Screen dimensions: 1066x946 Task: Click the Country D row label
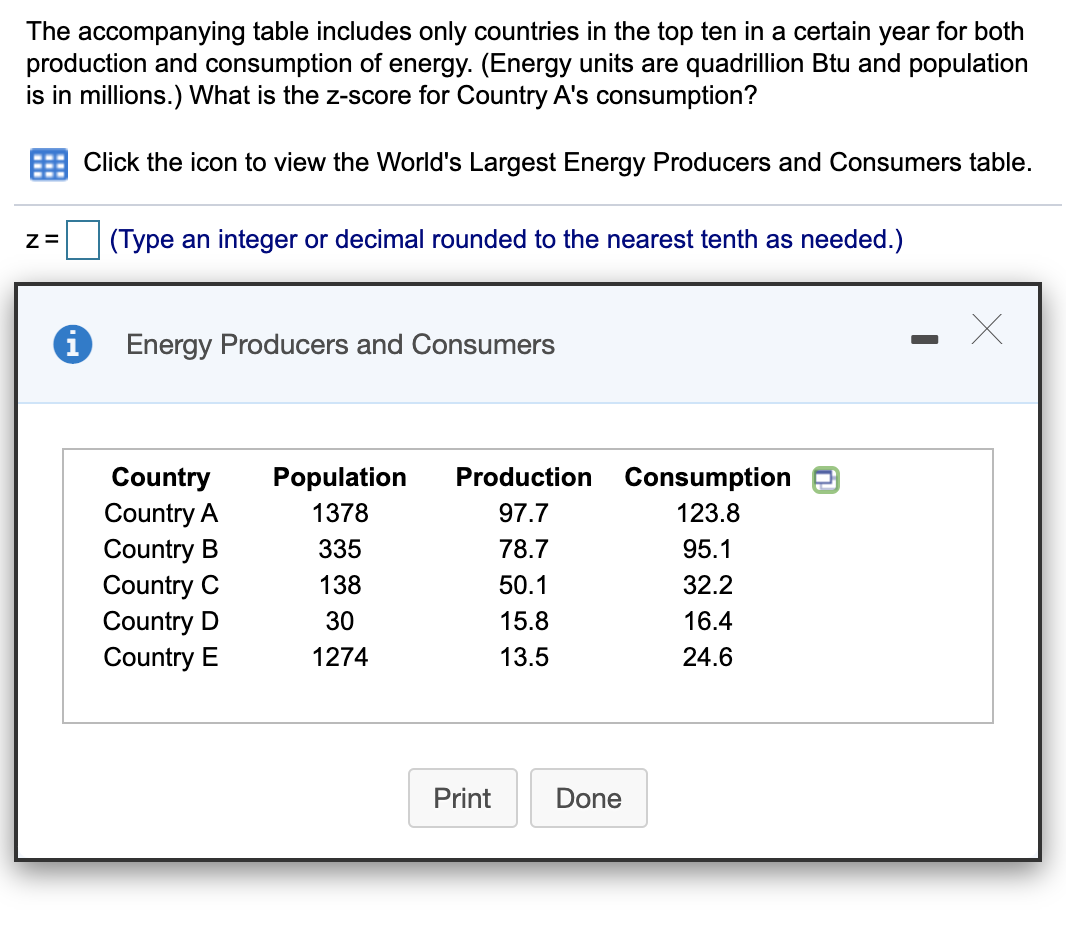pyautogui.click(x=160, y=622)
